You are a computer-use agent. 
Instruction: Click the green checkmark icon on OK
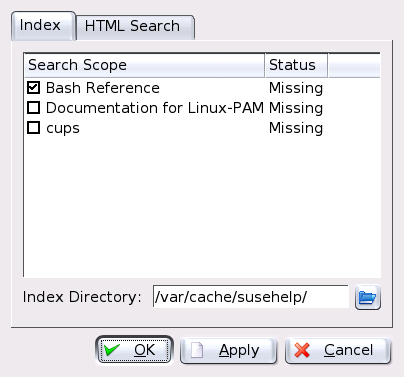[x=112, y=350]
